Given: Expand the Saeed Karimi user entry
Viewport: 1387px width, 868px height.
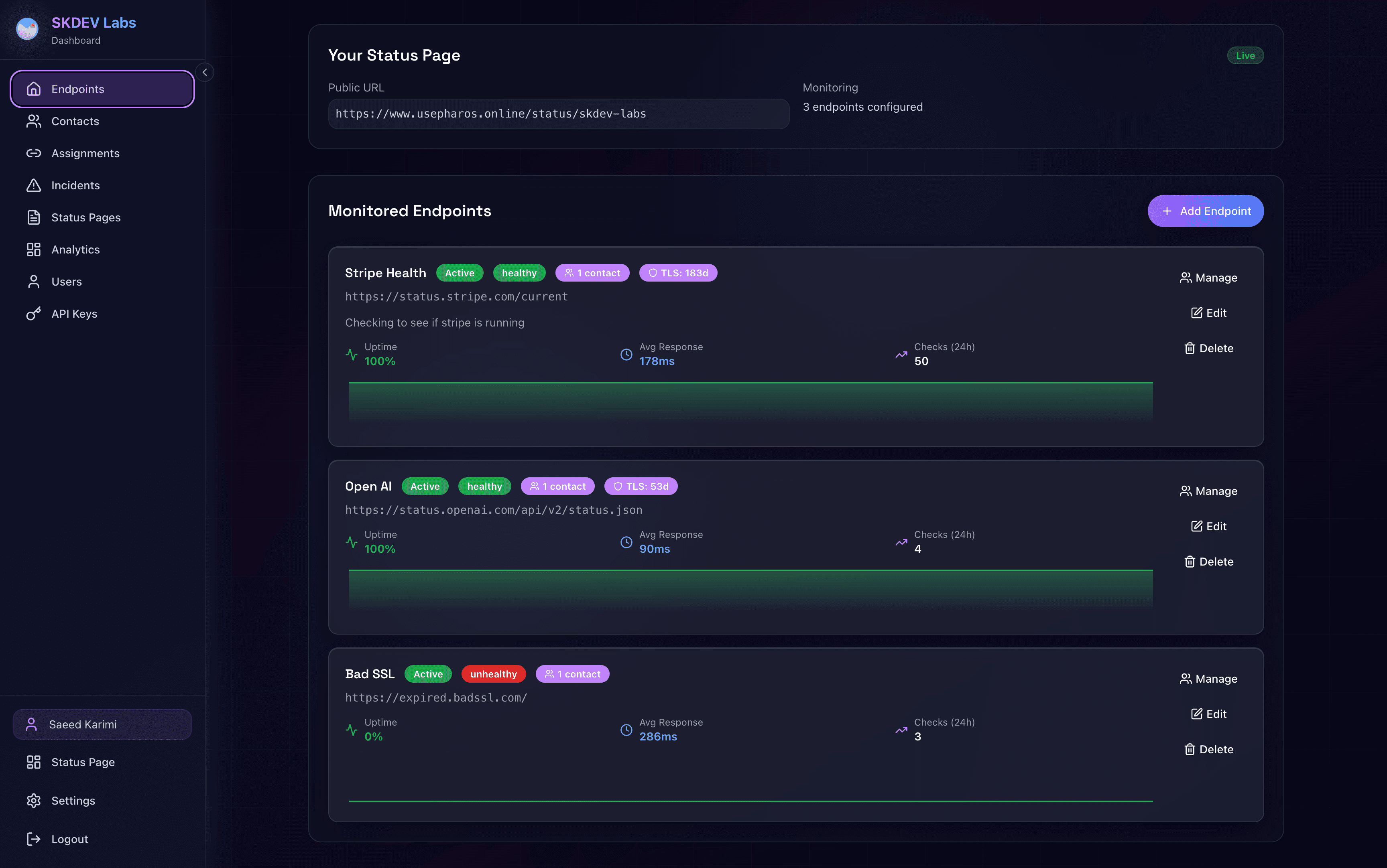Looking at the screenshot, I should pyautogui.click(x=102, y=724).
